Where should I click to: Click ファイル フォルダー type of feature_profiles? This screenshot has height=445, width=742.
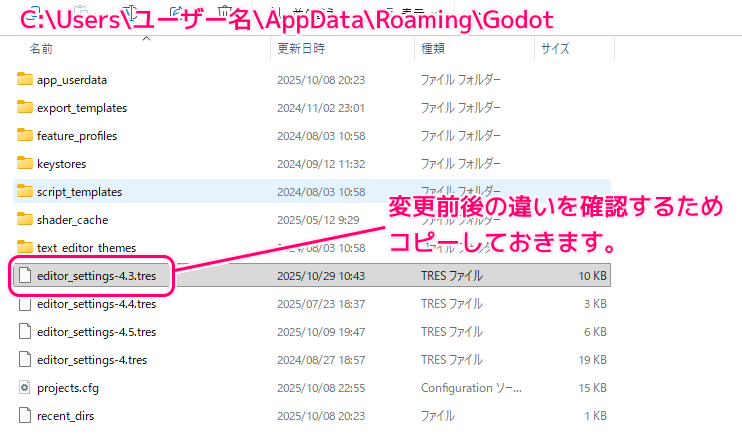coord(460,136)
